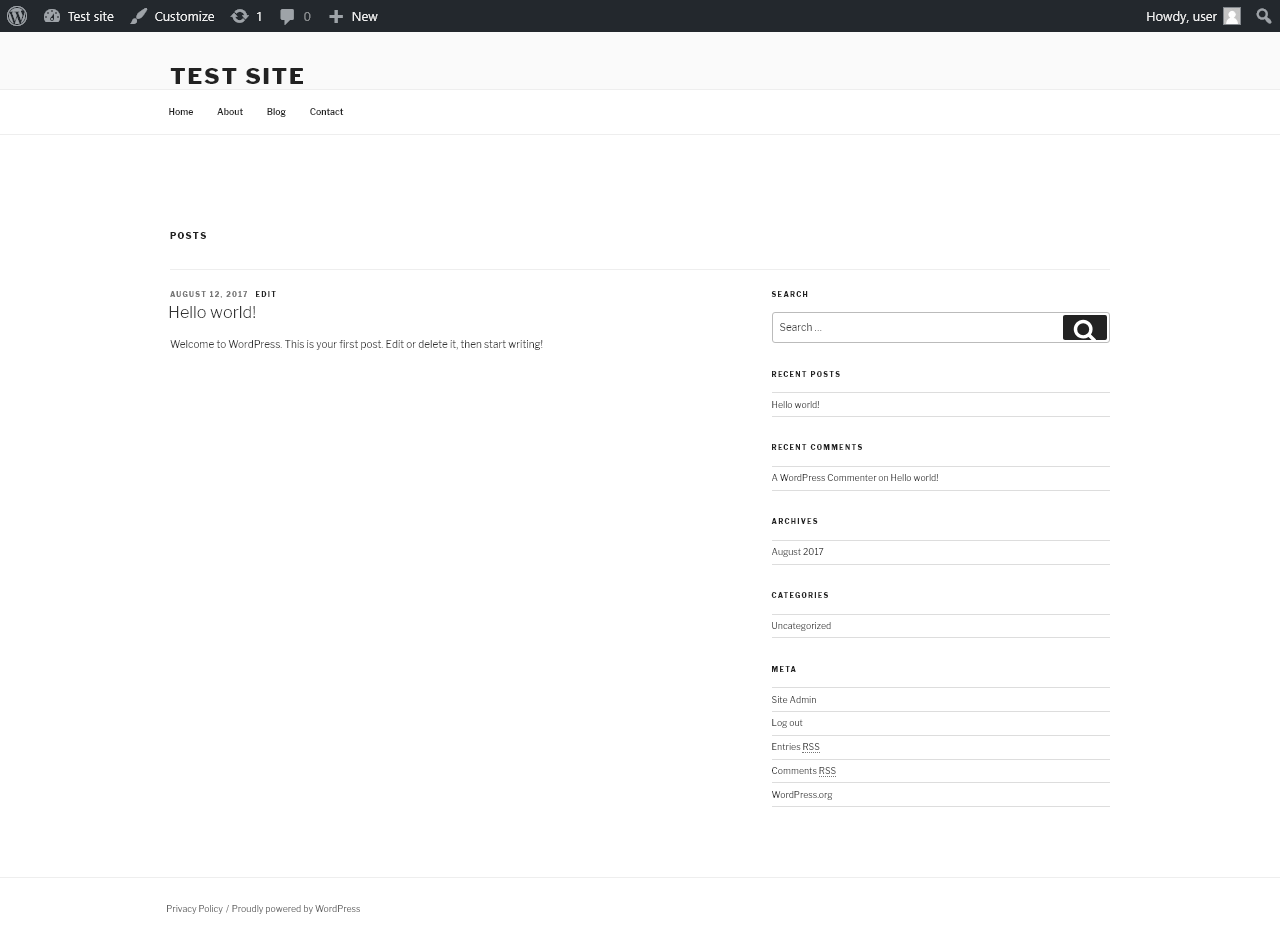Click the Edit link for the post

pyautogui.click(x=266, y=294)
